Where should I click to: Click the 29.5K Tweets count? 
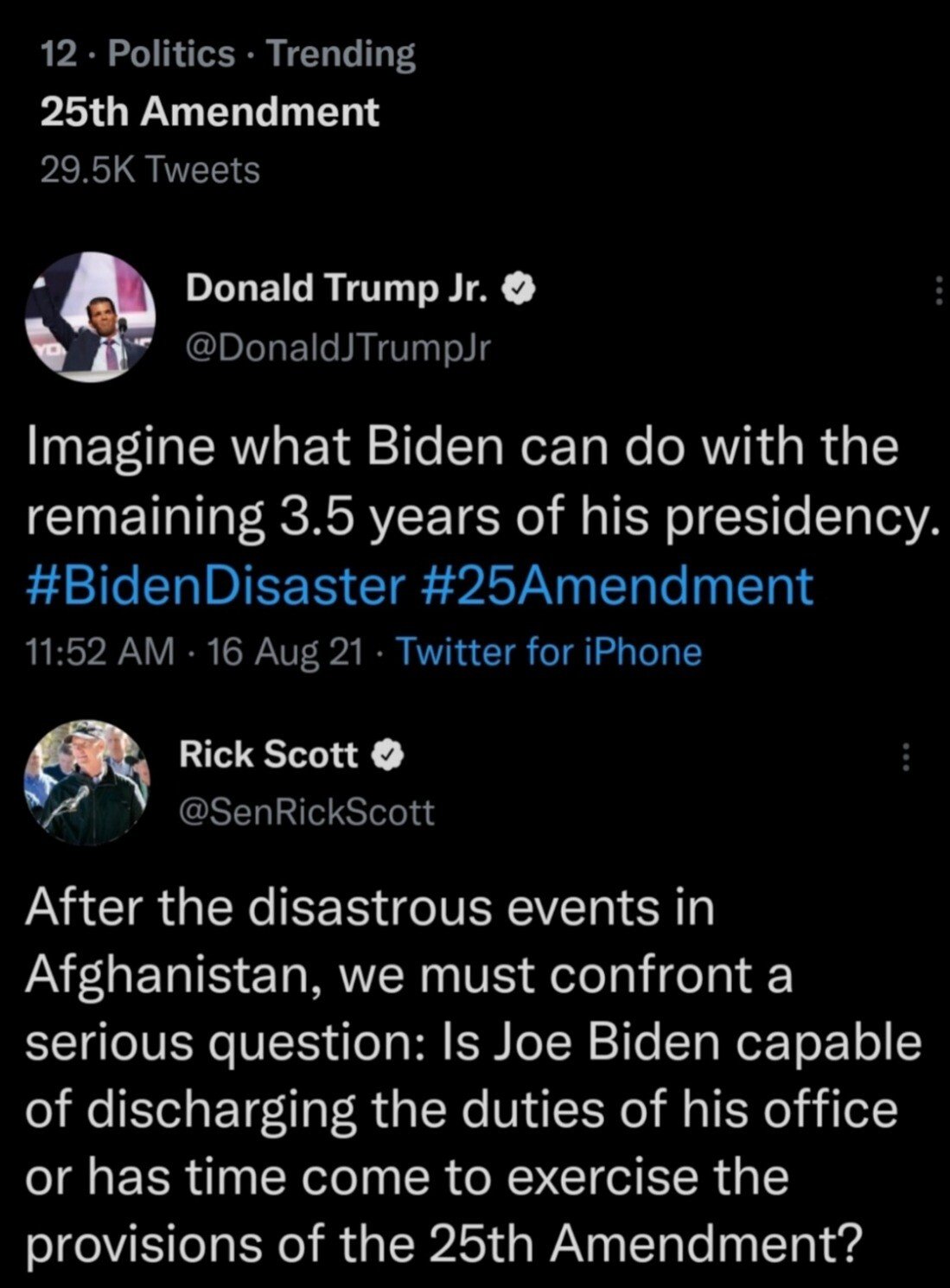150,169
